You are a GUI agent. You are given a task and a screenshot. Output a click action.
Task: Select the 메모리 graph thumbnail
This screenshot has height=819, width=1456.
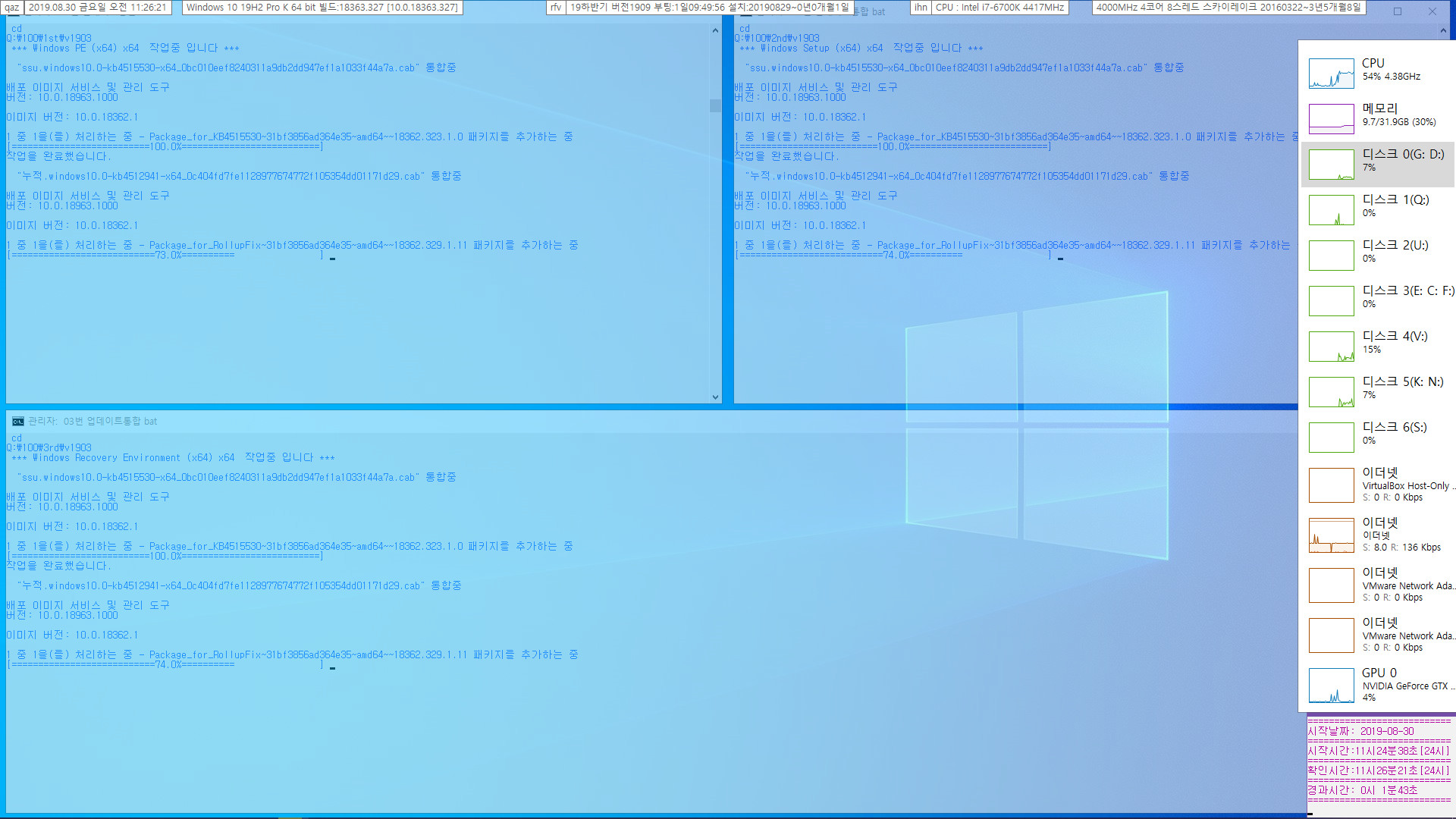[x=1331, y=119]
